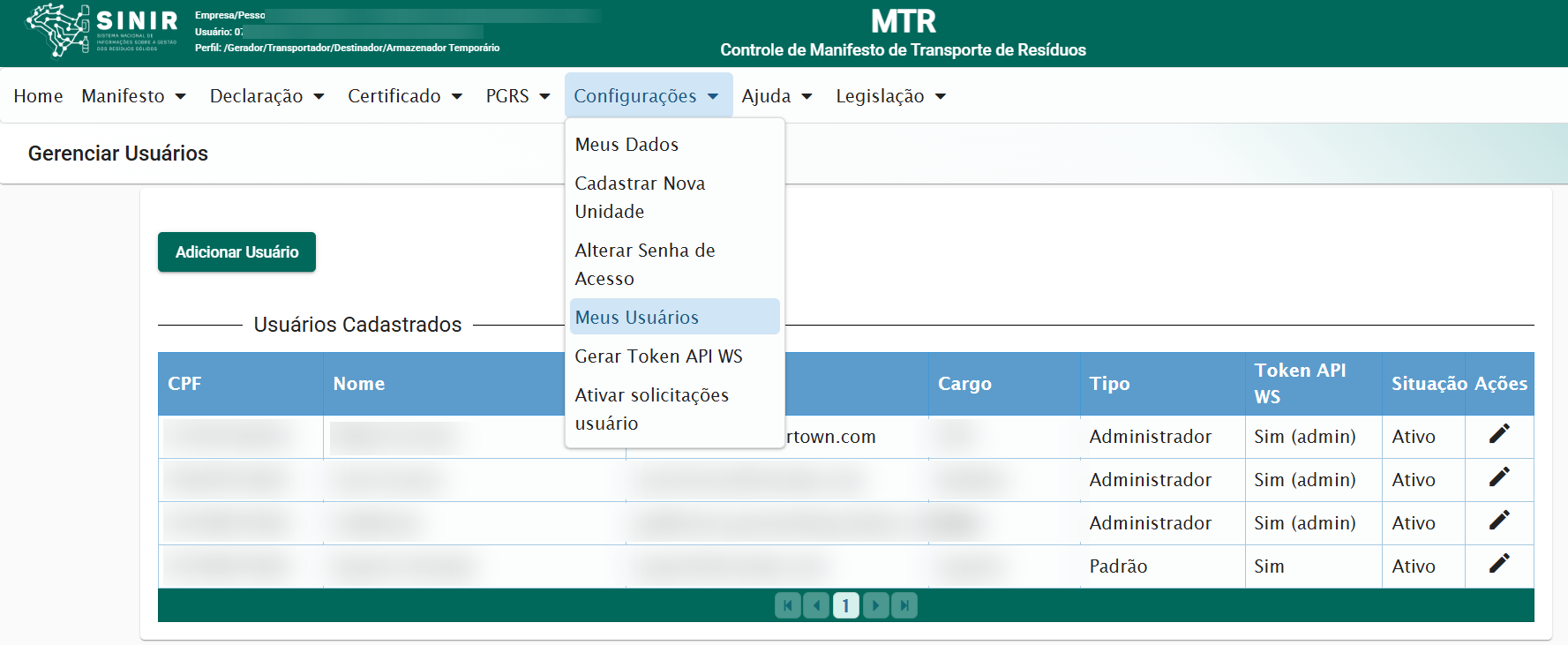Expand the Manifesto dropdown menu

point(133,96)
